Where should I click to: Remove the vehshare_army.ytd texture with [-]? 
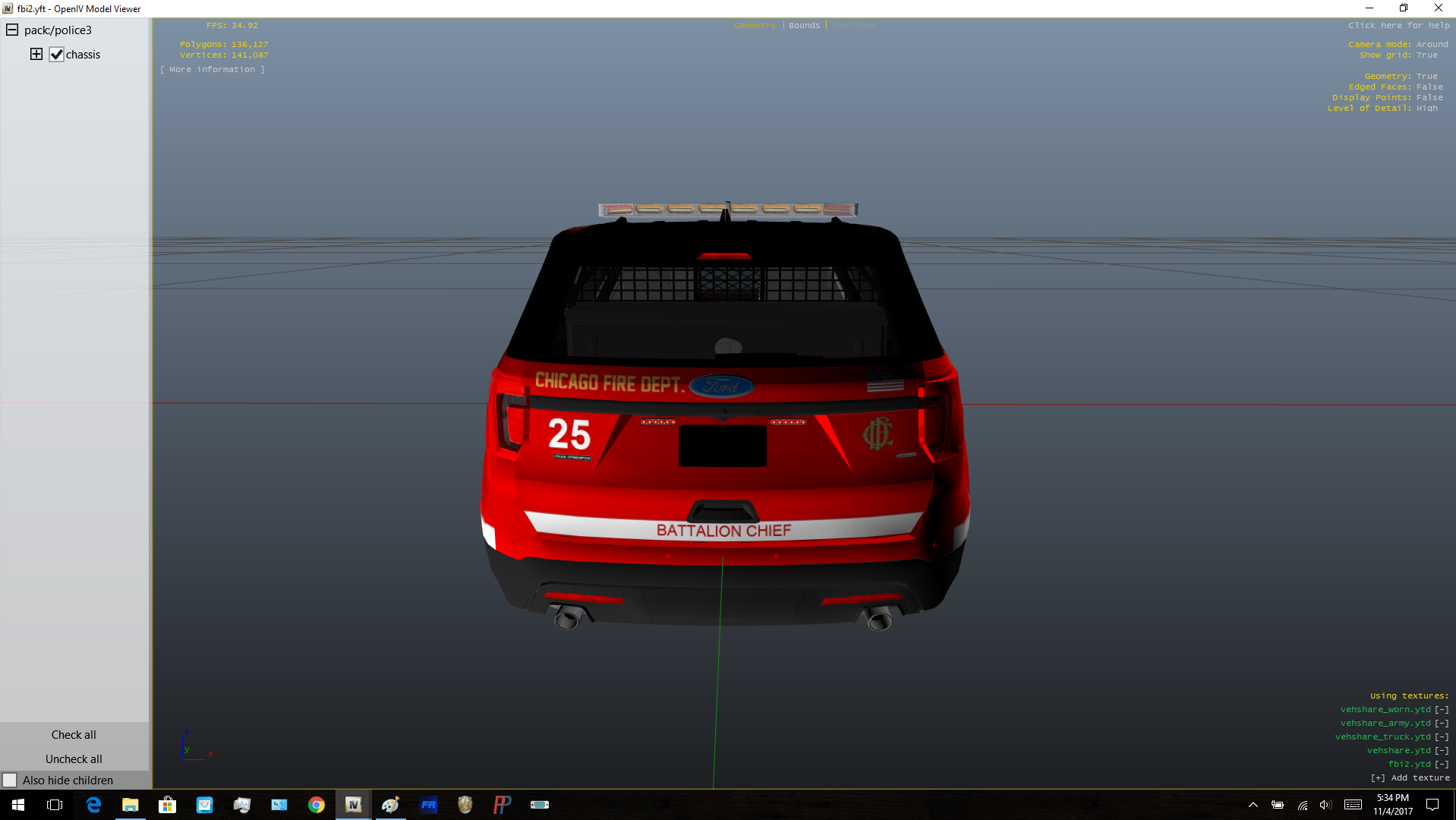click(x=1441, y=724)
